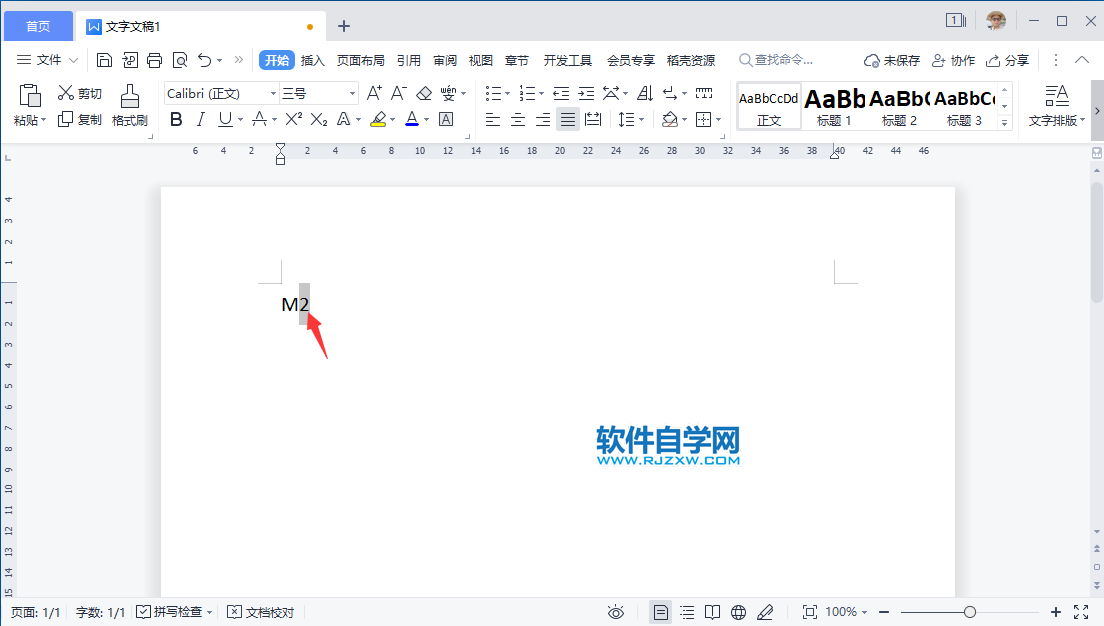Open full screen view from status bar
The height and width of the screenshot is (626, 1104).
tap(1079, 611)
